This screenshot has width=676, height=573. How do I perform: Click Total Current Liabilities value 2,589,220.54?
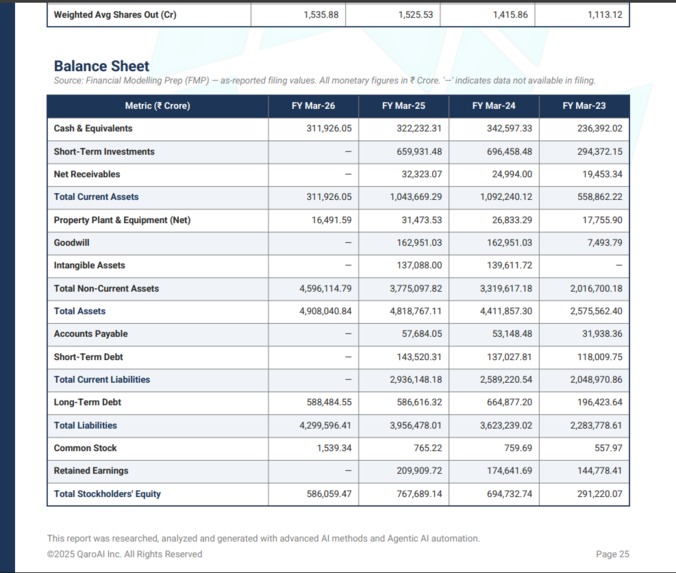click(x=506, y=380)
